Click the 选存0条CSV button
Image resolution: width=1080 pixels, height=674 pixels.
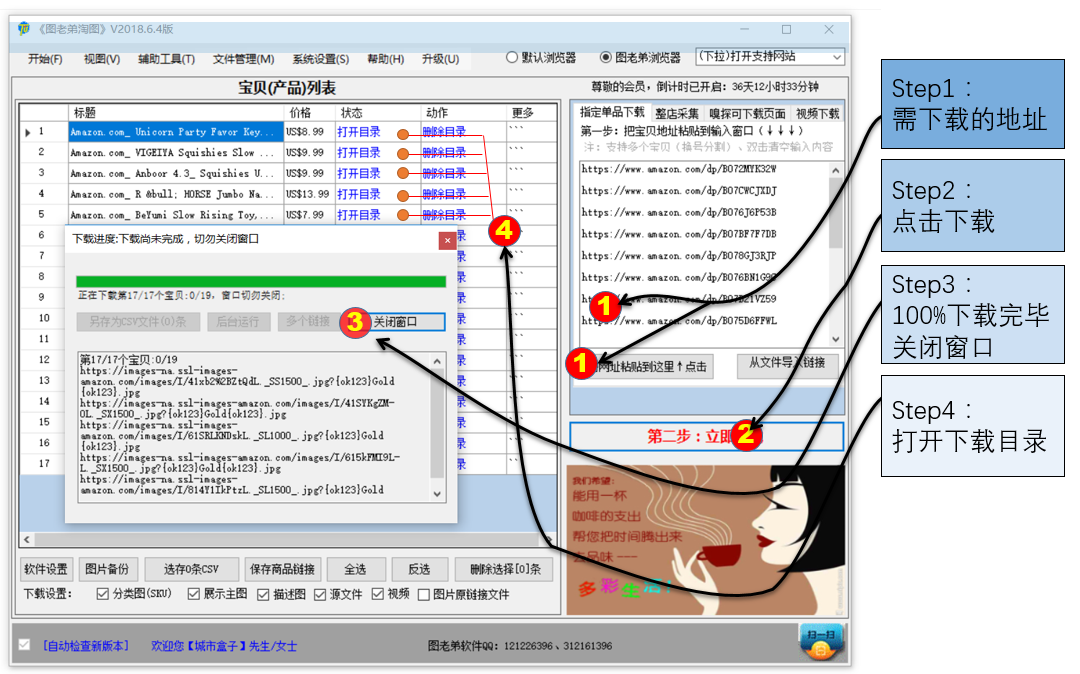point(191,569)
